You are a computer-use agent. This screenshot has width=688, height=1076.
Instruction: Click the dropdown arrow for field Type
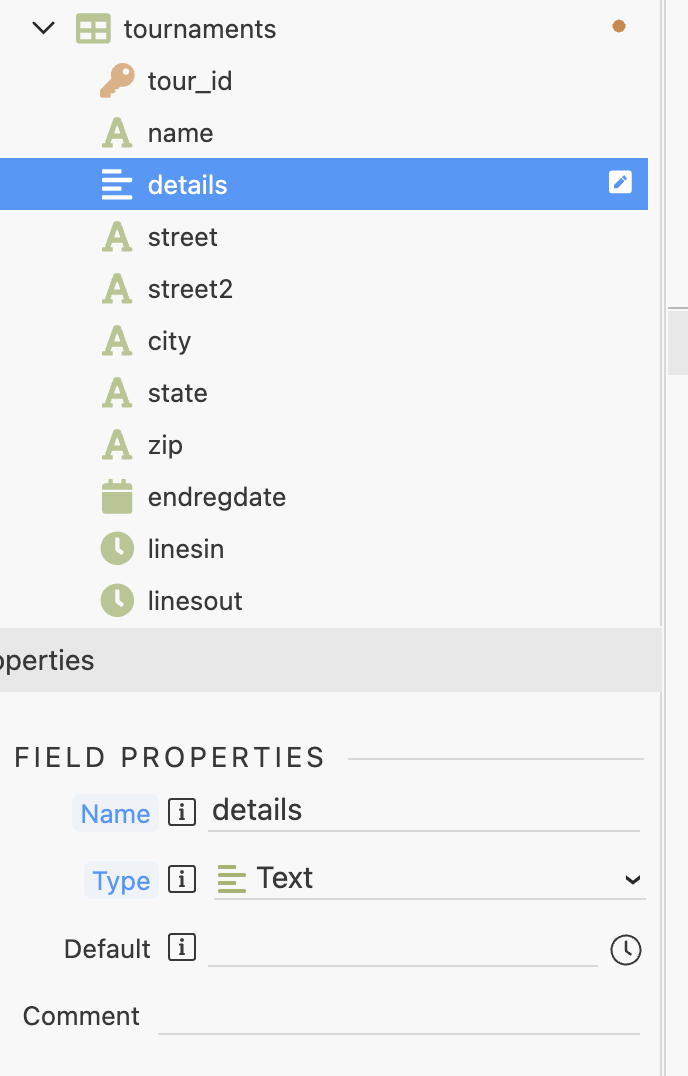coord(632,880)
